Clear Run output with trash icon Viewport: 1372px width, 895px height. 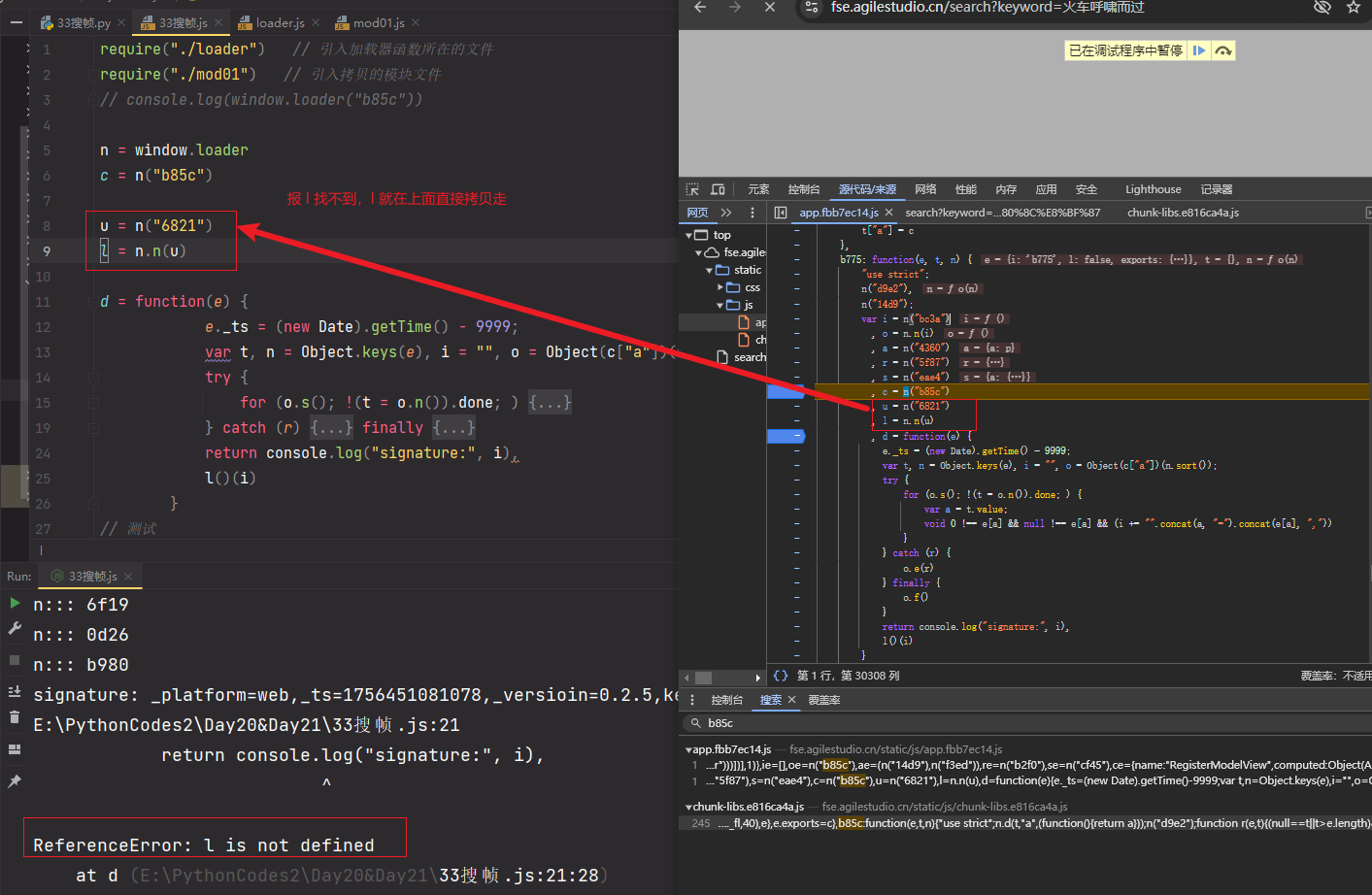[x=15, y=717]
